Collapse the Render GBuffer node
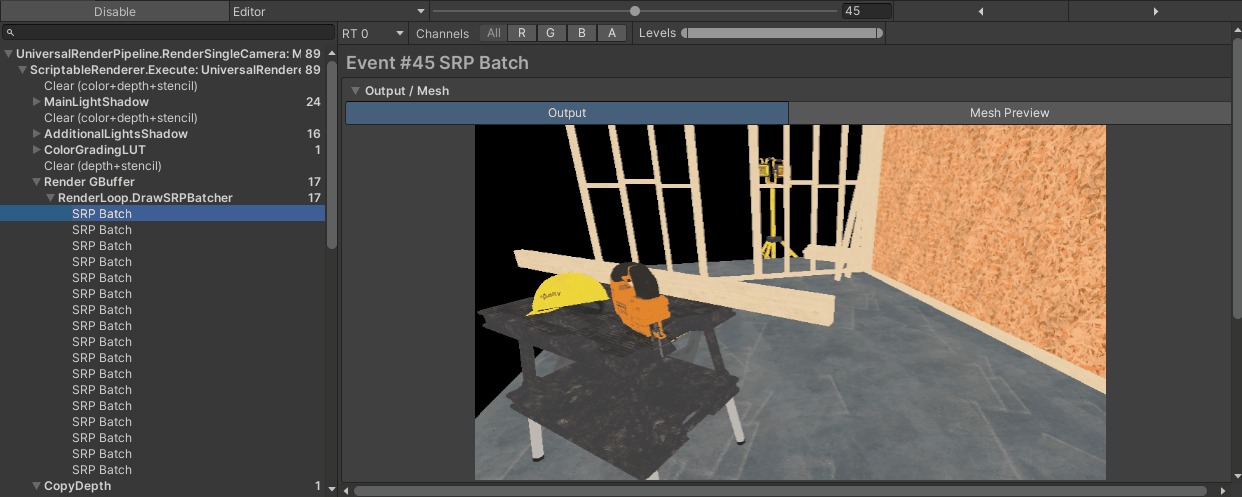1242x497 pixels. [x=37, y=182]
